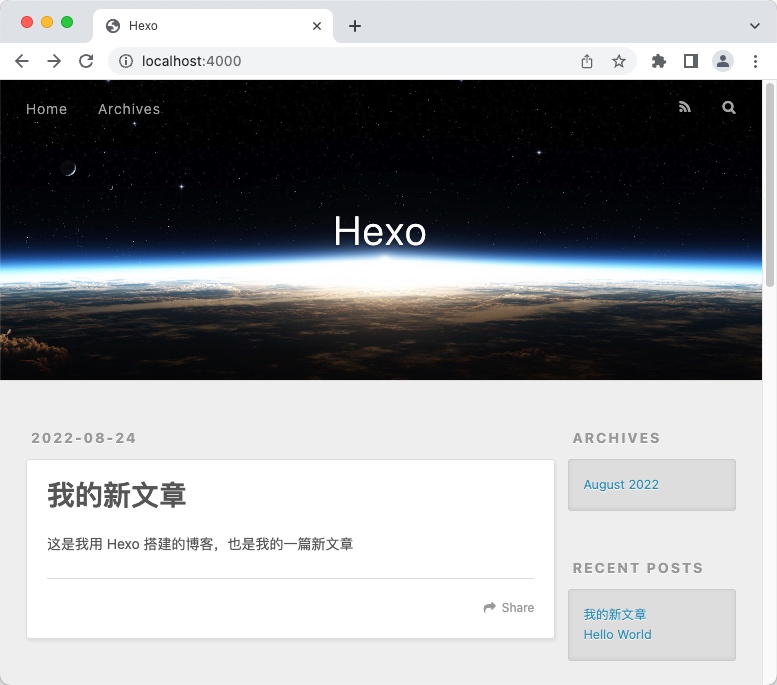Open a new browser tab
This screenshot has width=777, height=685.
pos(355,26)
